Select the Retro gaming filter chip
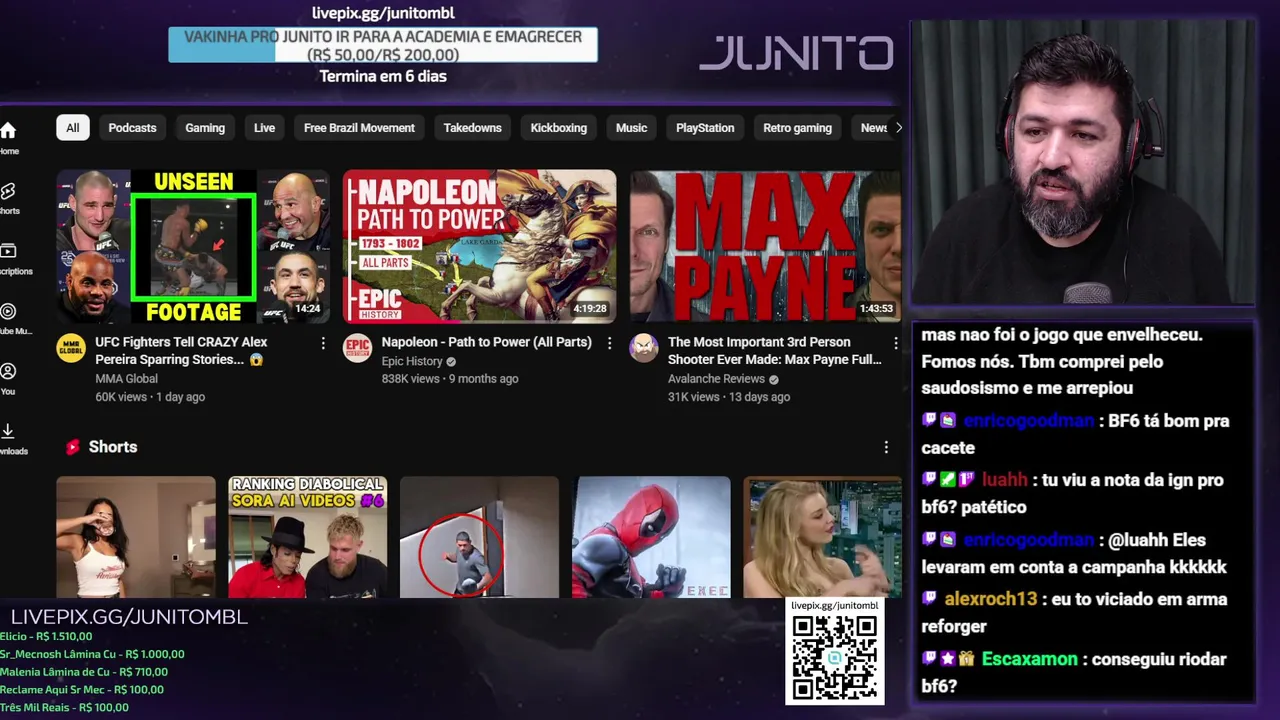The width and height of the screenshot is (1280, 720). 797,128
